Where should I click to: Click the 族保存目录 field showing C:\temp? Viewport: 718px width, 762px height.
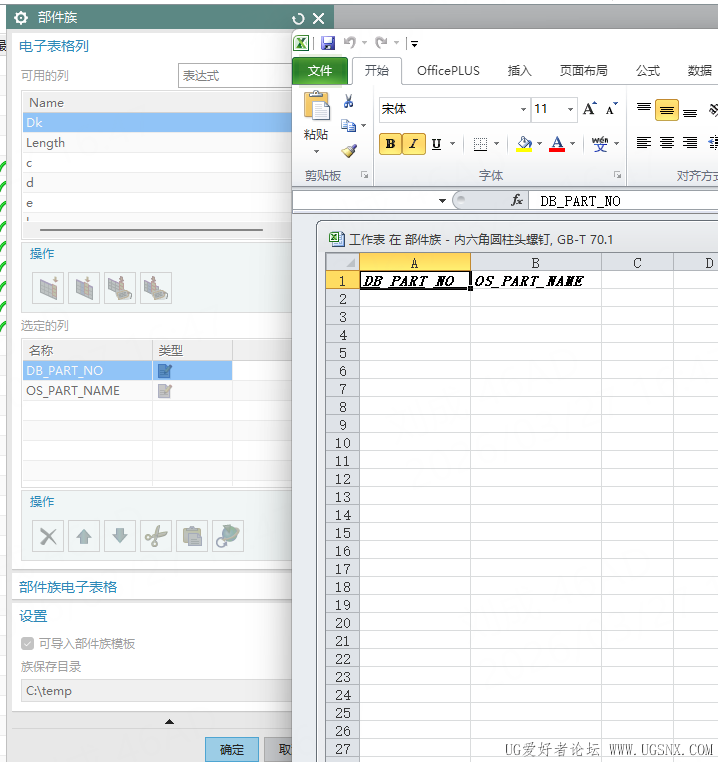click(x=156, y=691)
